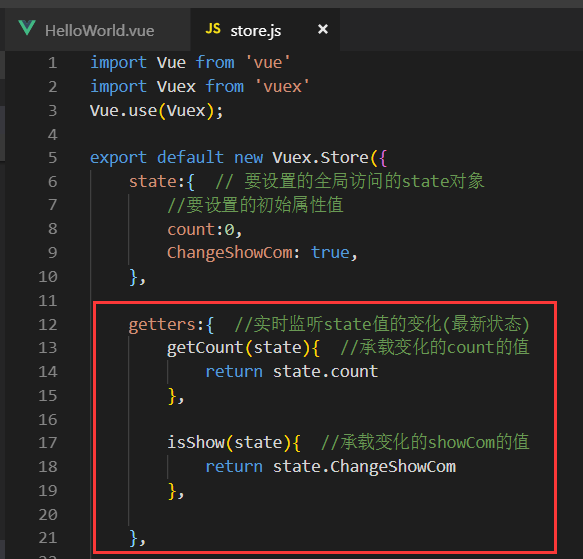Click line number 5 in the gutter
This screenshot has width=583, height=559.
(52, 158)
